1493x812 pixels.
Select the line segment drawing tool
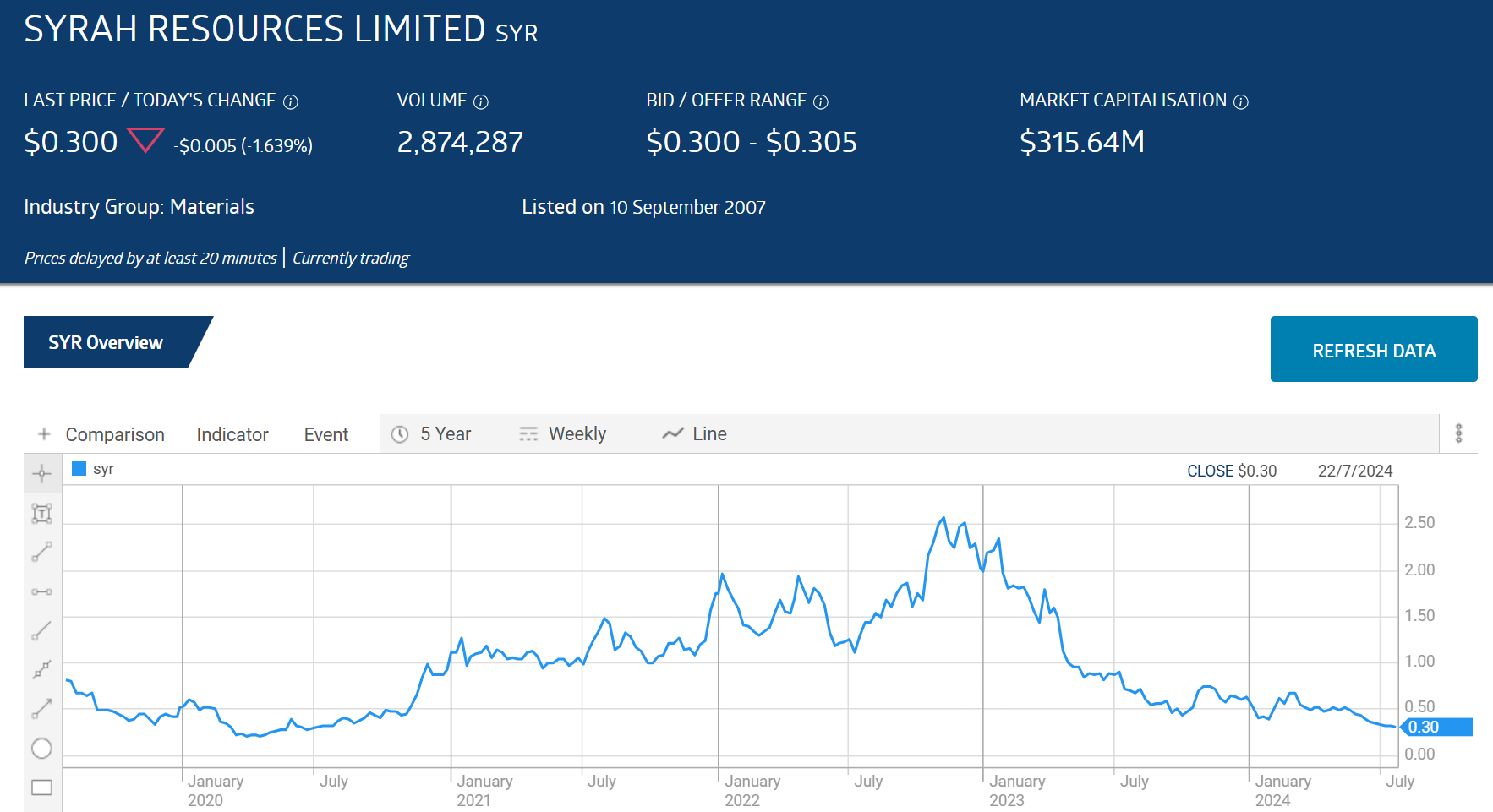point(42,552)
